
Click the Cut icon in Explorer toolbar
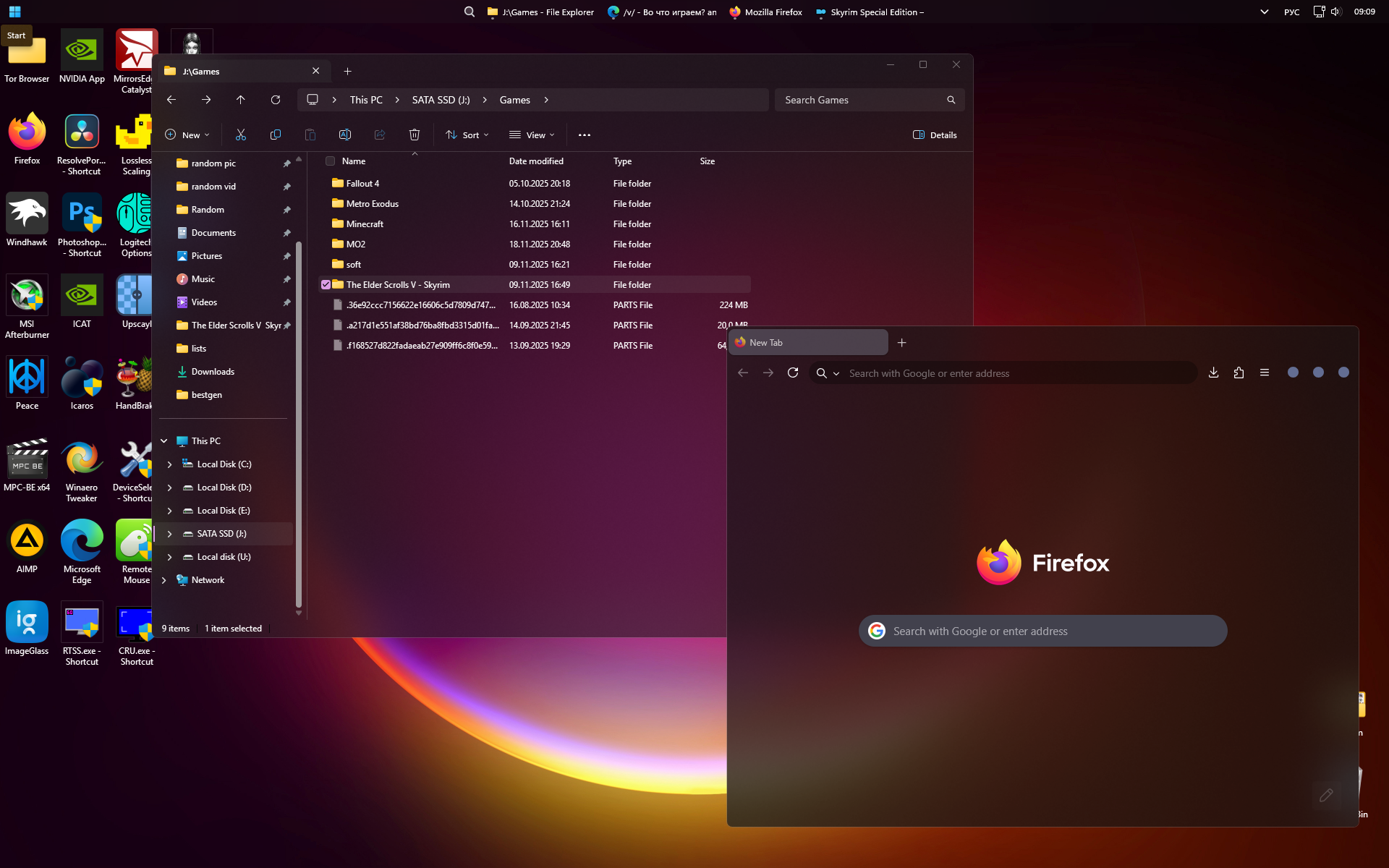pos(241,135)
